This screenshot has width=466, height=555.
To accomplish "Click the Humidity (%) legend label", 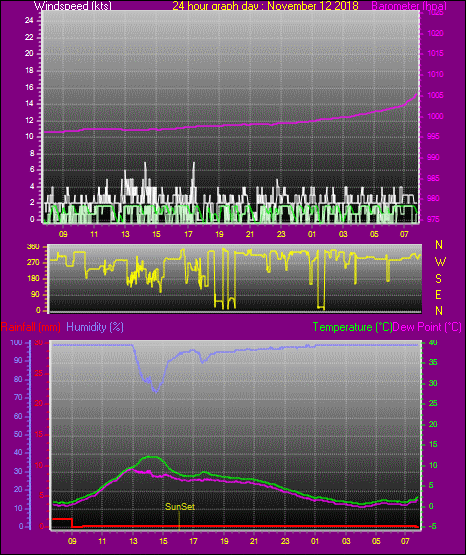I will 95,327.
